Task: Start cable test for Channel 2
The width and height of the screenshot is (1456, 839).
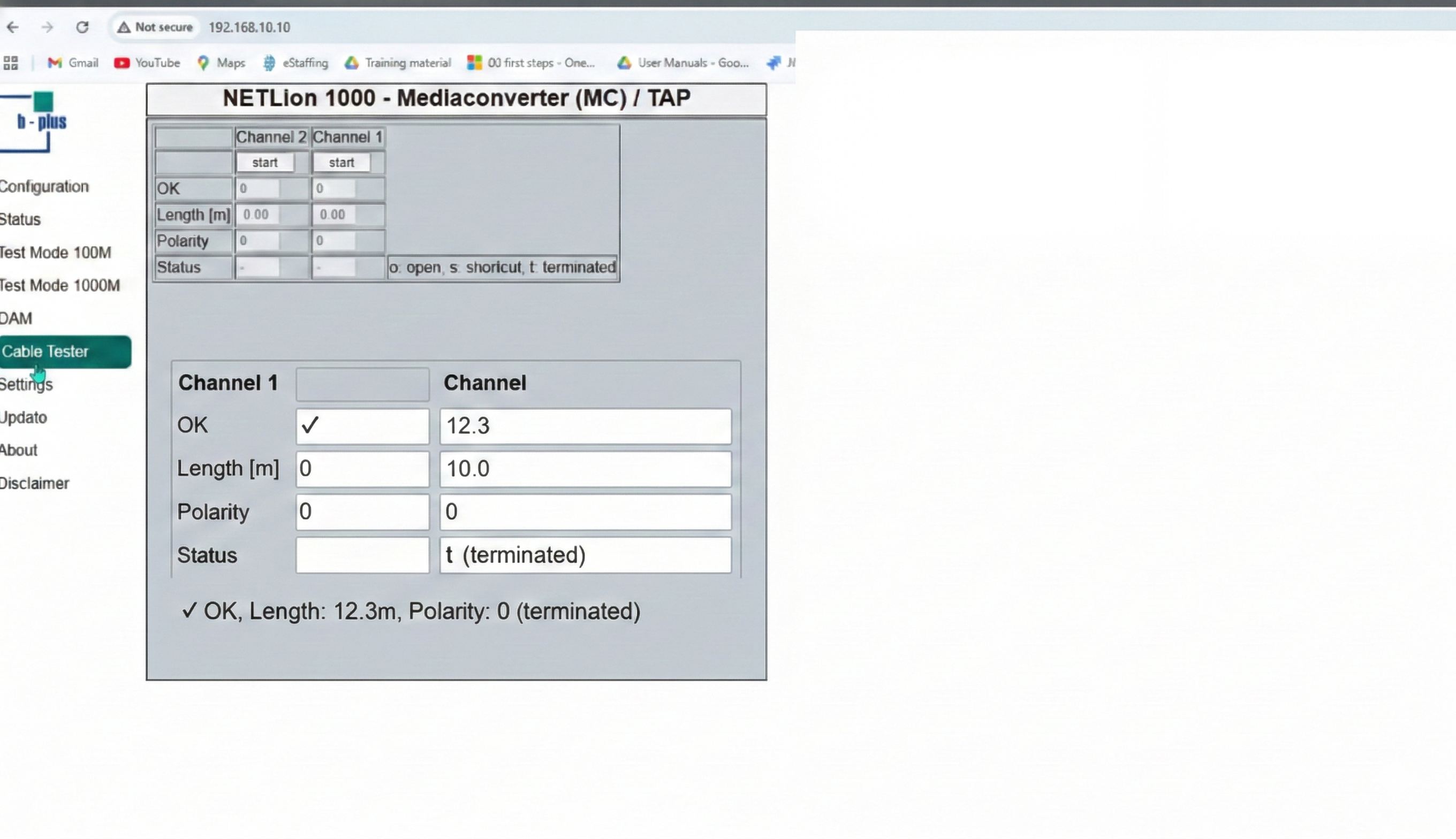Action: [x=264, y=163]
